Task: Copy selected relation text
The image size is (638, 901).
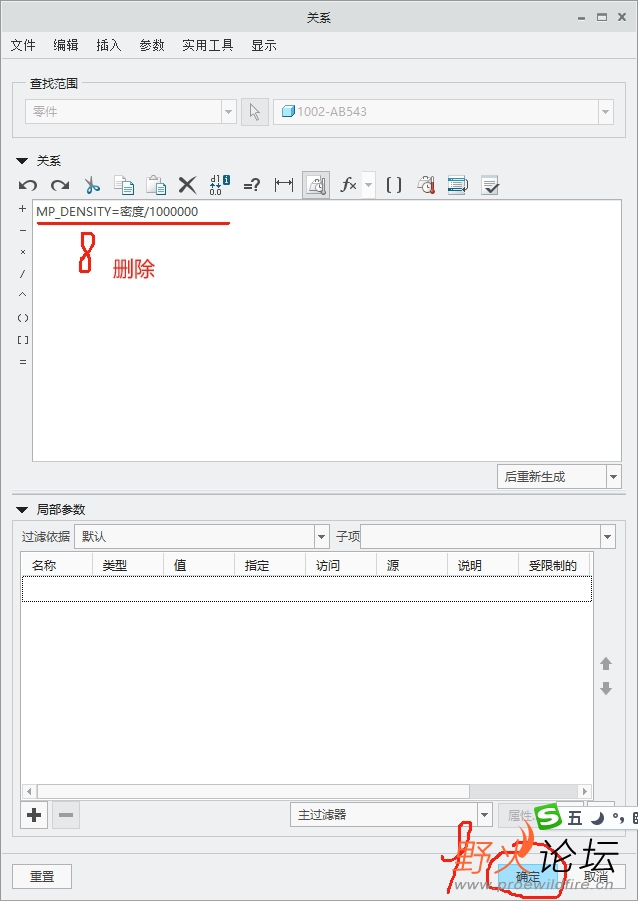Action: 124,185
